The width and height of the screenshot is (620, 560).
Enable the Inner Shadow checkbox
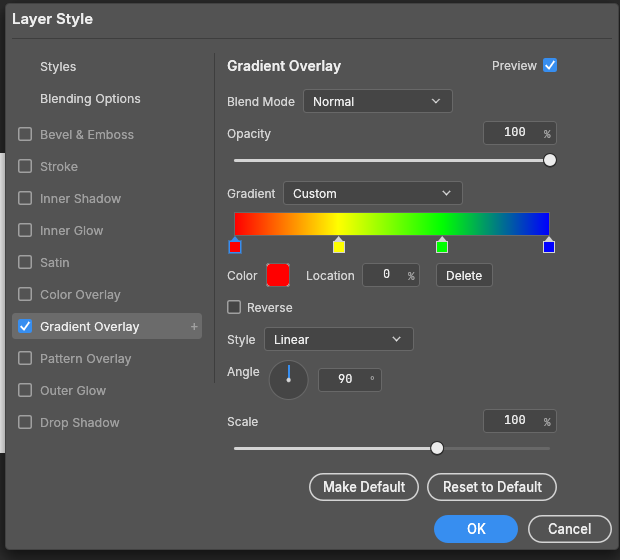point(25,198)
